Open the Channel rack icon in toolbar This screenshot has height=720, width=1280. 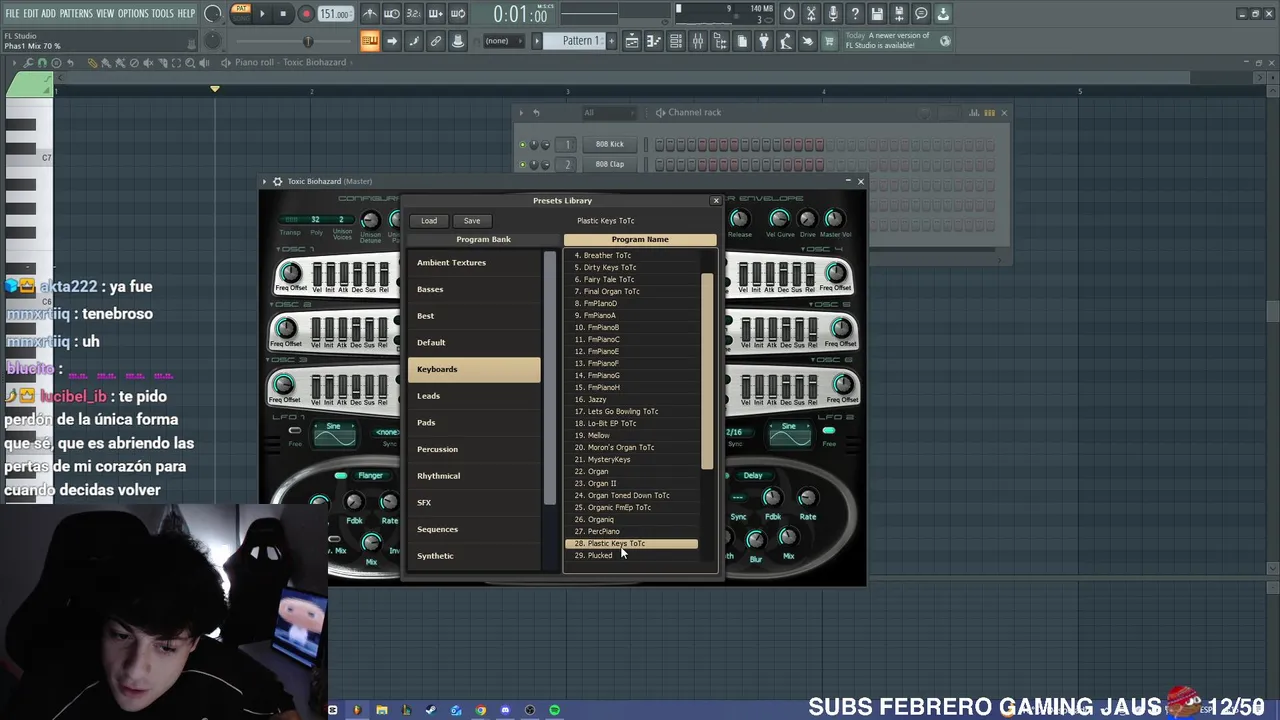676,41
